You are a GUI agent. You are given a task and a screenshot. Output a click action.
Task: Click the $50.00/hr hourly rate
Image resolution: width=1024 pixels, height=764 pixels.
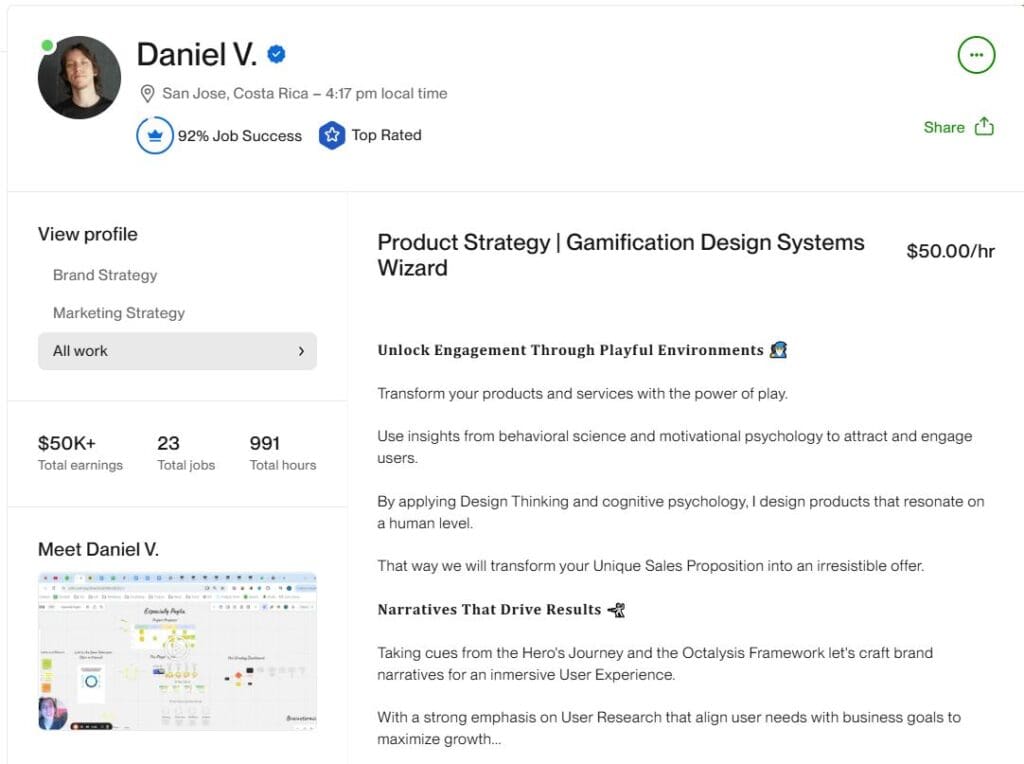tap(950, 251)
